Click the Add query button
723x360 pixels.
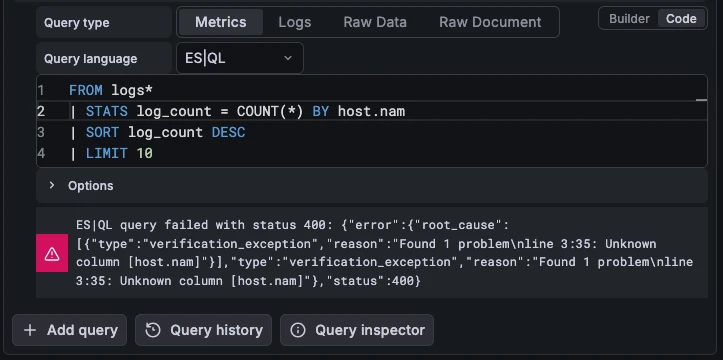70,330
